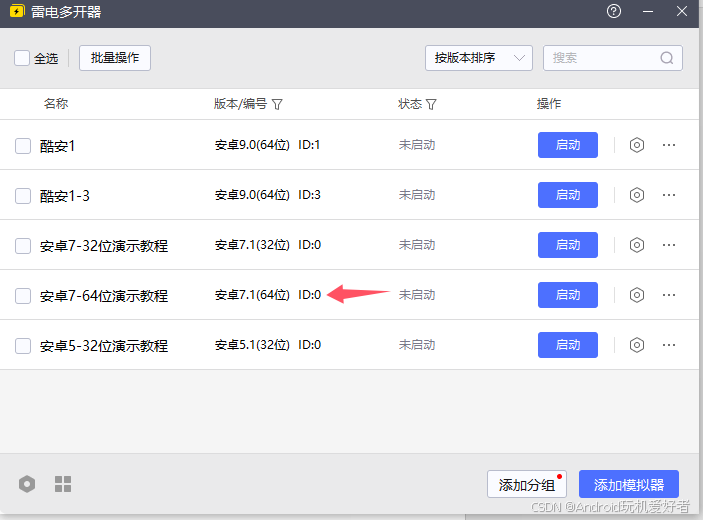This screenshot has height=520, width=703.
Task: Filter by 版本/编号 funnel icon
Action: coord(278,104)
